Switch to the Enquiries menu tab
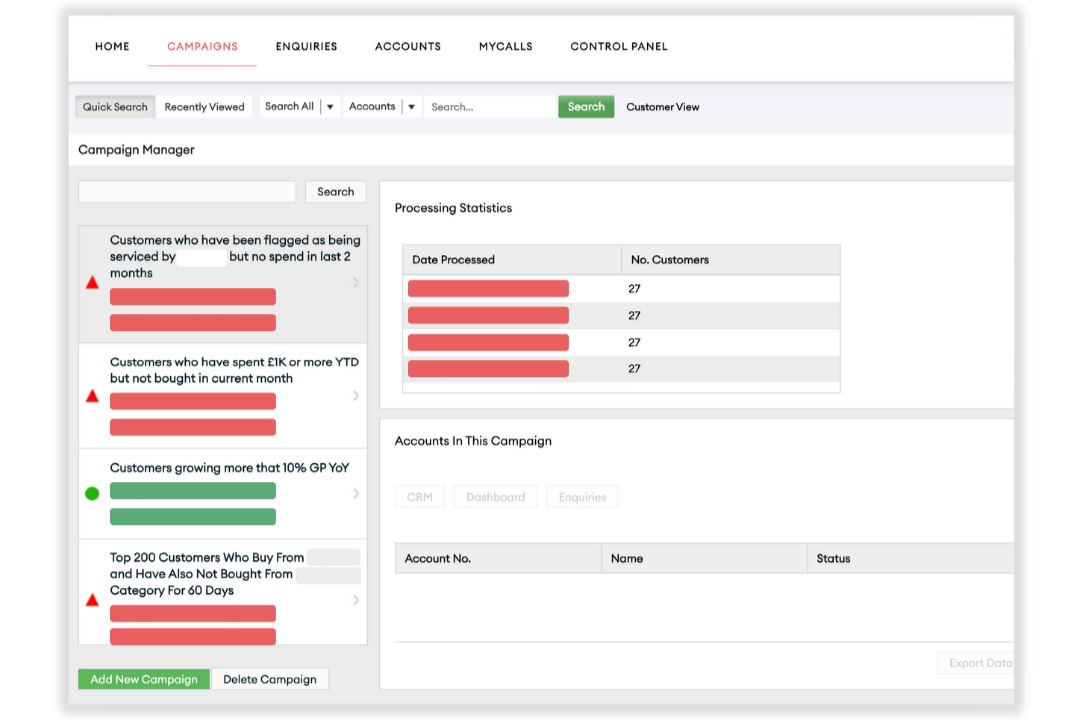The width and height of the screenshot is (1080, 720). click(306, 46)
